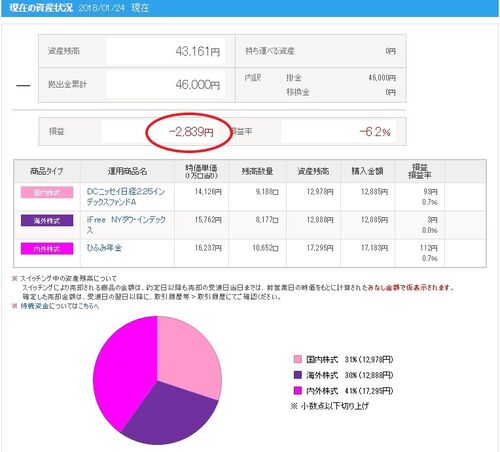This screenshot has height=452, width=500.
Task: Click the 内外株式 41% legend text
Action: [349, 391]
